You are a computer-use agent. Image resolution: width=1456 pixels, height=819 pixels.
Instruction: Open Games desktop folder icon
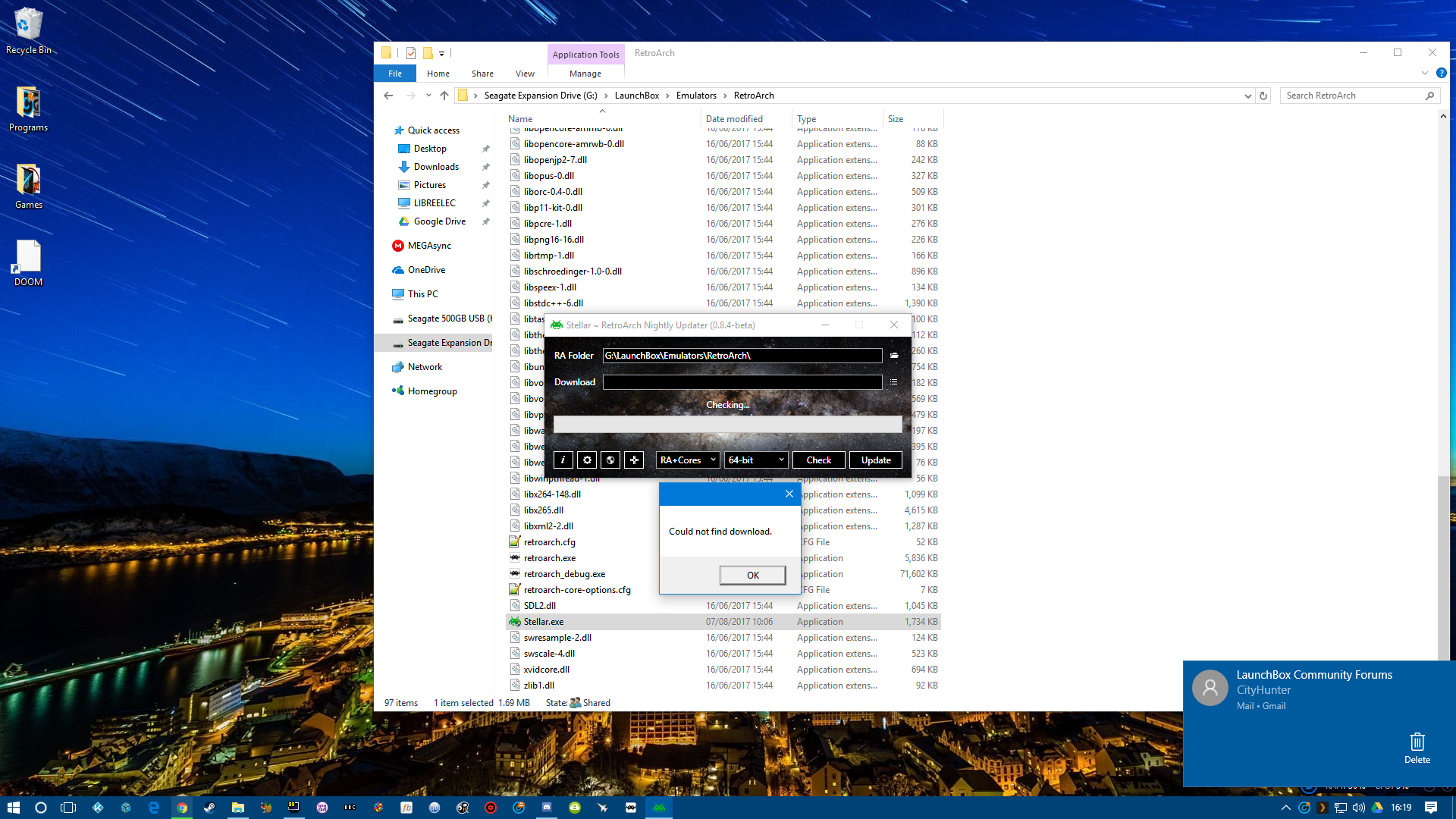(x=28, y=187)
